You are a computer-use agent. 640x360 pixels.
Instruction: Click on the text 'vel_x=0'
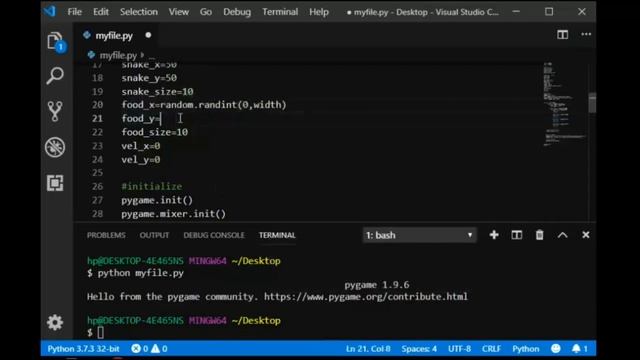point(141,146)
